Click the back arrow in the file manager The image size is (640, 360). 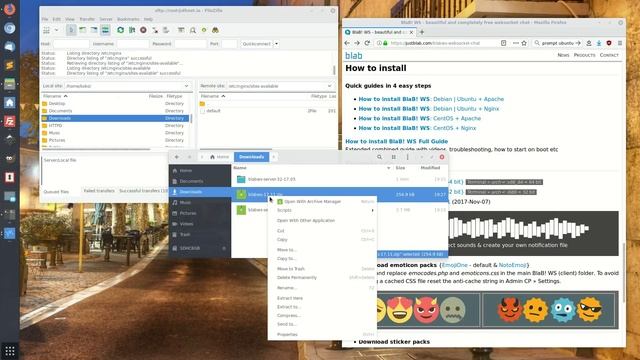point(177,157)
